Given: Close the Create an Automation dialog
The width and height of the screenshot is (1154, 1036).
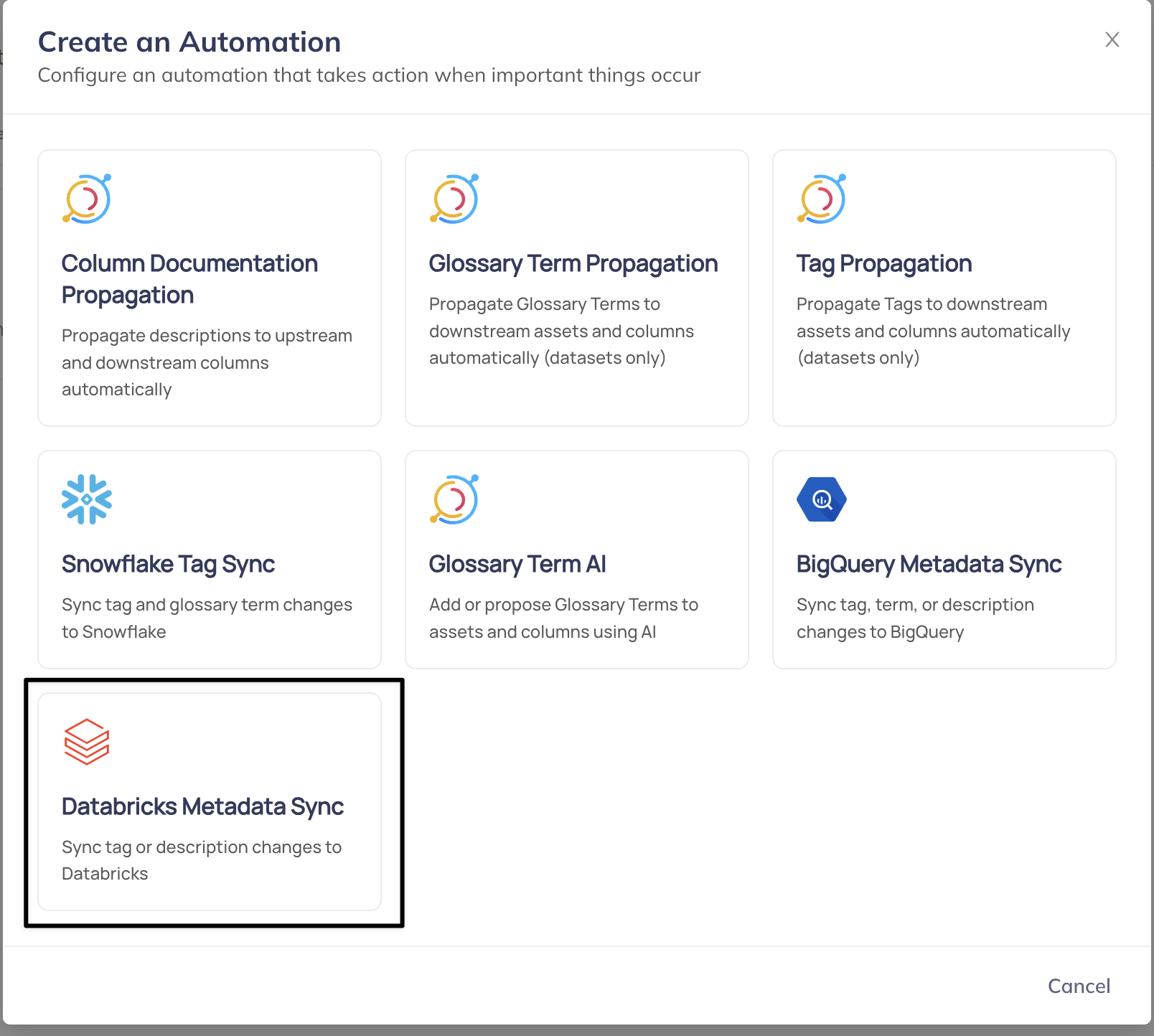Looking at the screenshot, I should click(x=1112, y=39).
